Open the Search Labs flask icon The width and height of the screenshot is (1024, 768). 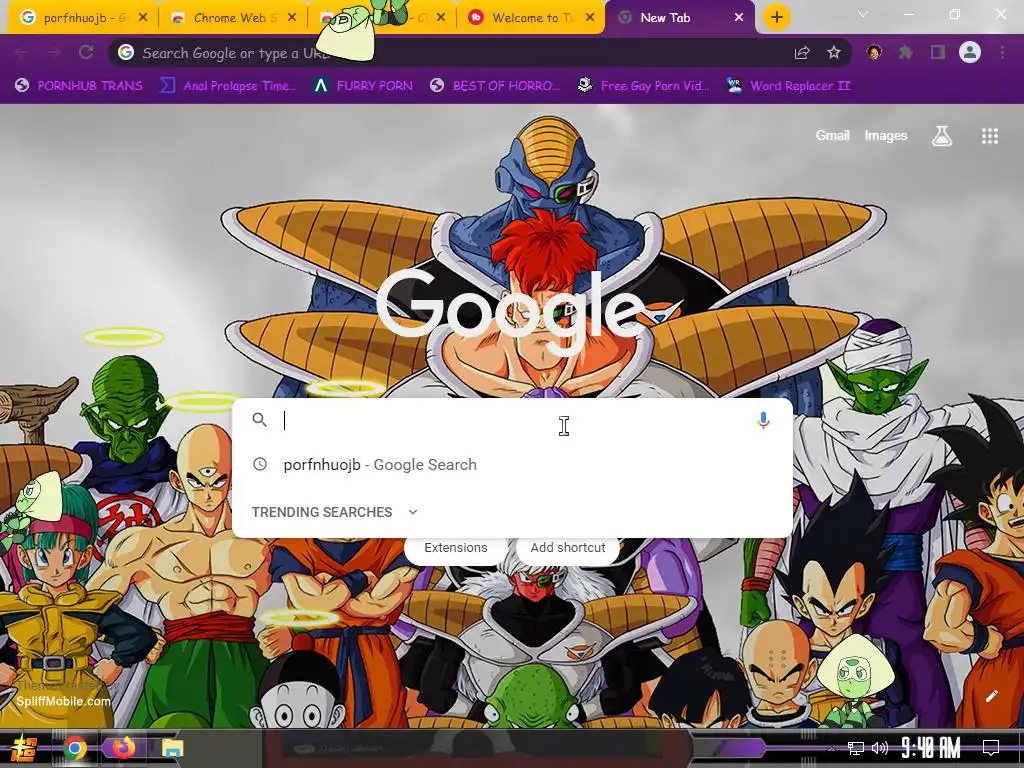pos(942,136)
